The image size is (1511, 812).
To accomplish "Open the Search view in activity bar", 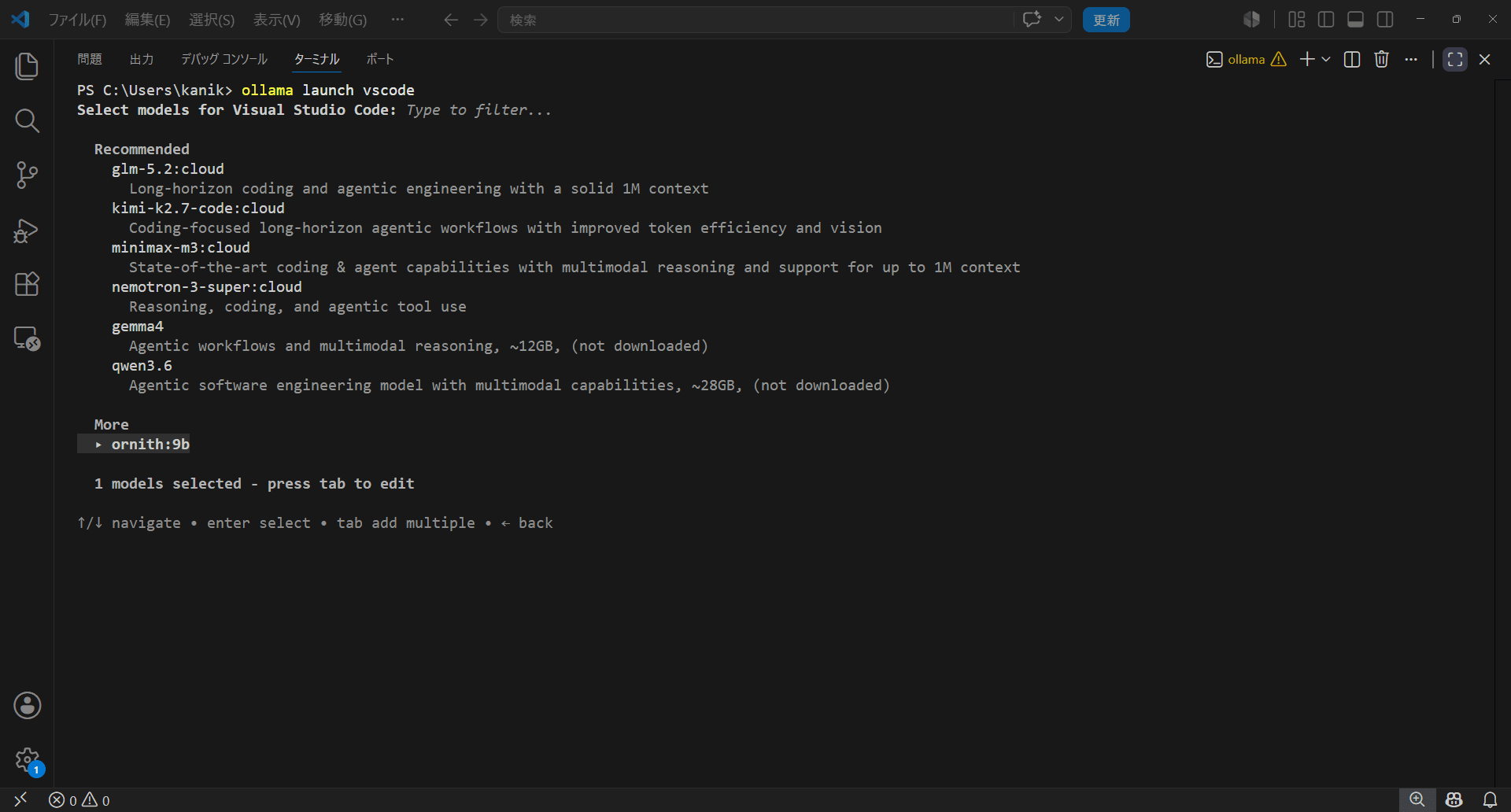I will (x=27, y=120).
